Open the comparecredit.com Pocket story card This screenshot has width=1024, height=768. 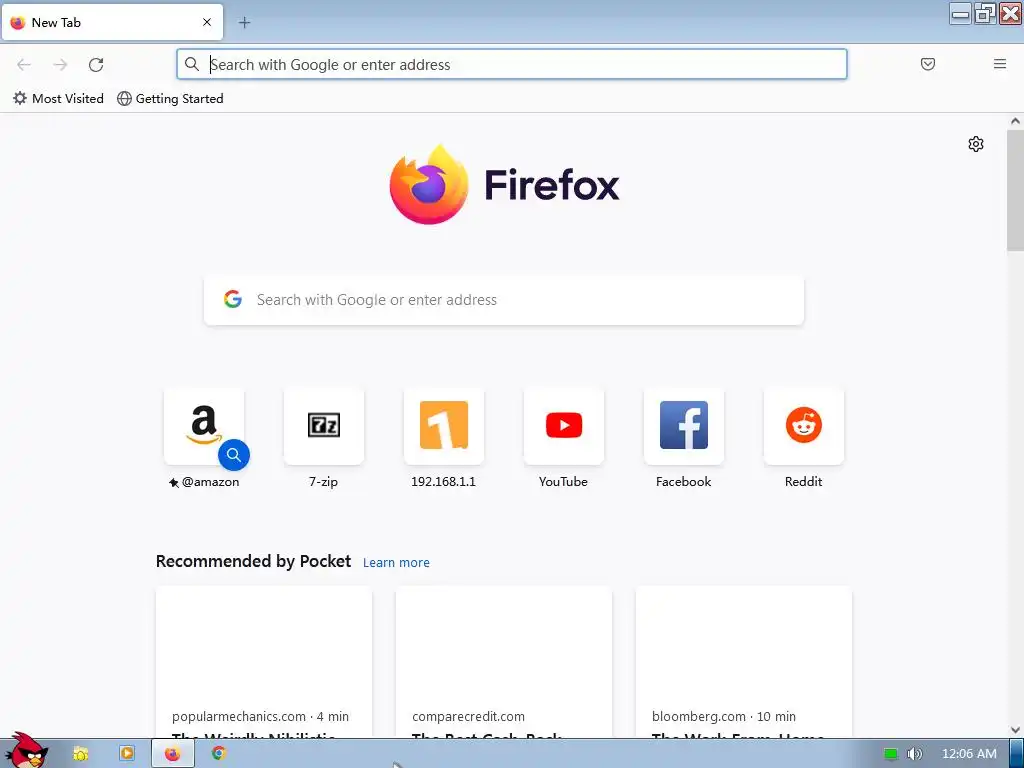tap(504, 662)
